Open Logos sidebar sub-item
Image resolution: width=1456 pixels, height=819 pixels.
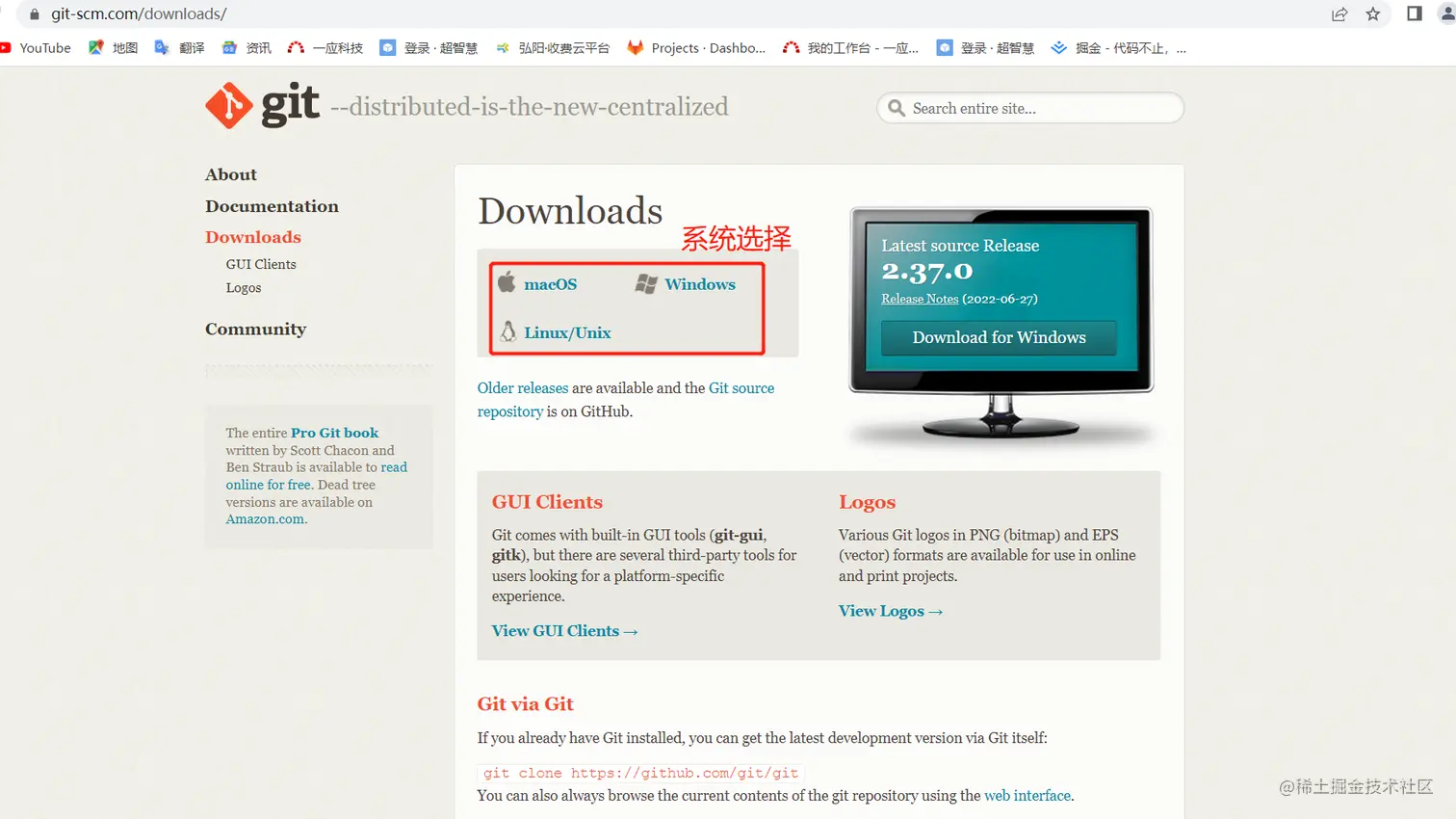click(x=244, y=288)
